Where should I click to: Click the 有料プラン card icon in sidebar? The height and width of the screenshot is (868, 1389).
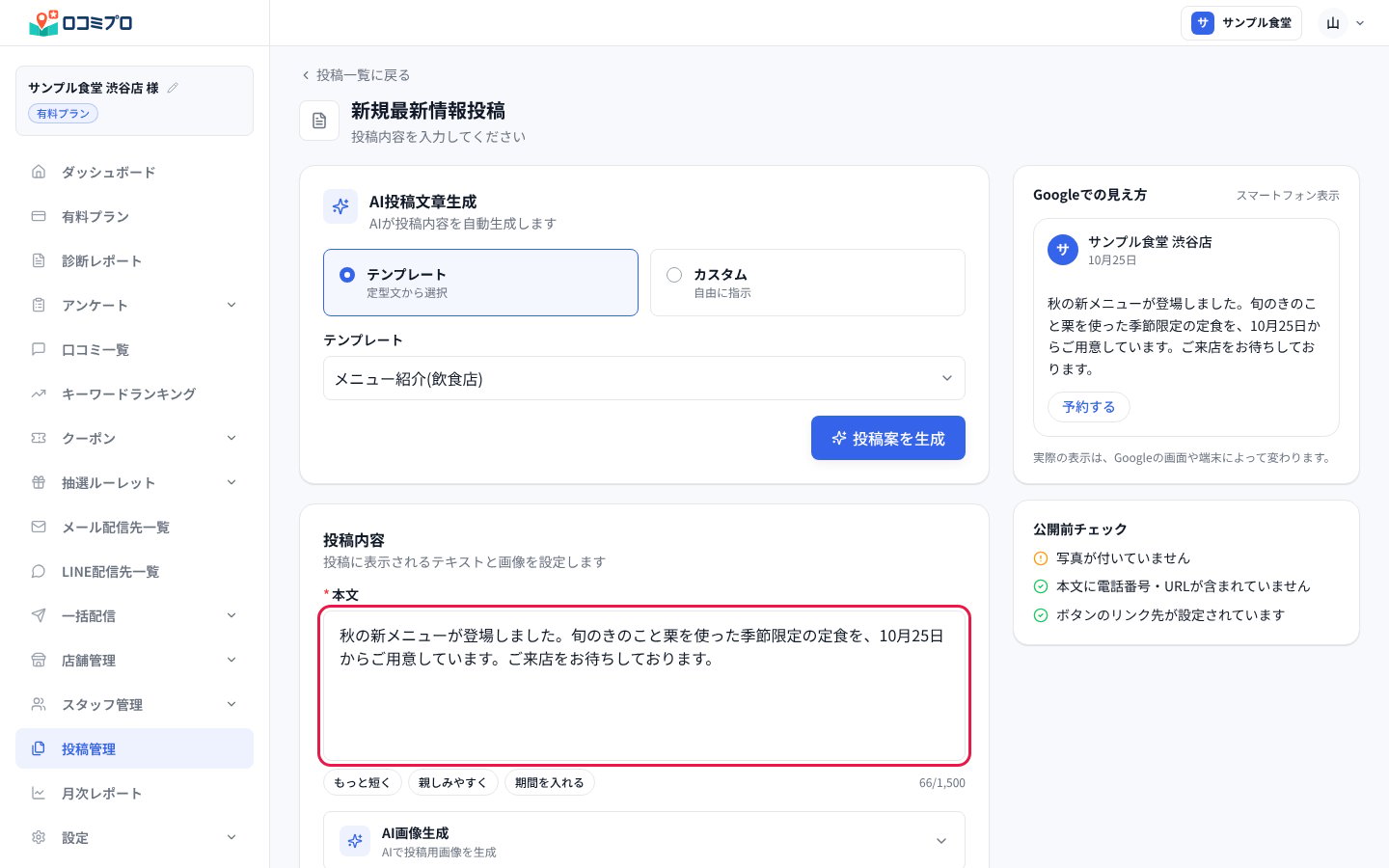(x=39, y=216)
